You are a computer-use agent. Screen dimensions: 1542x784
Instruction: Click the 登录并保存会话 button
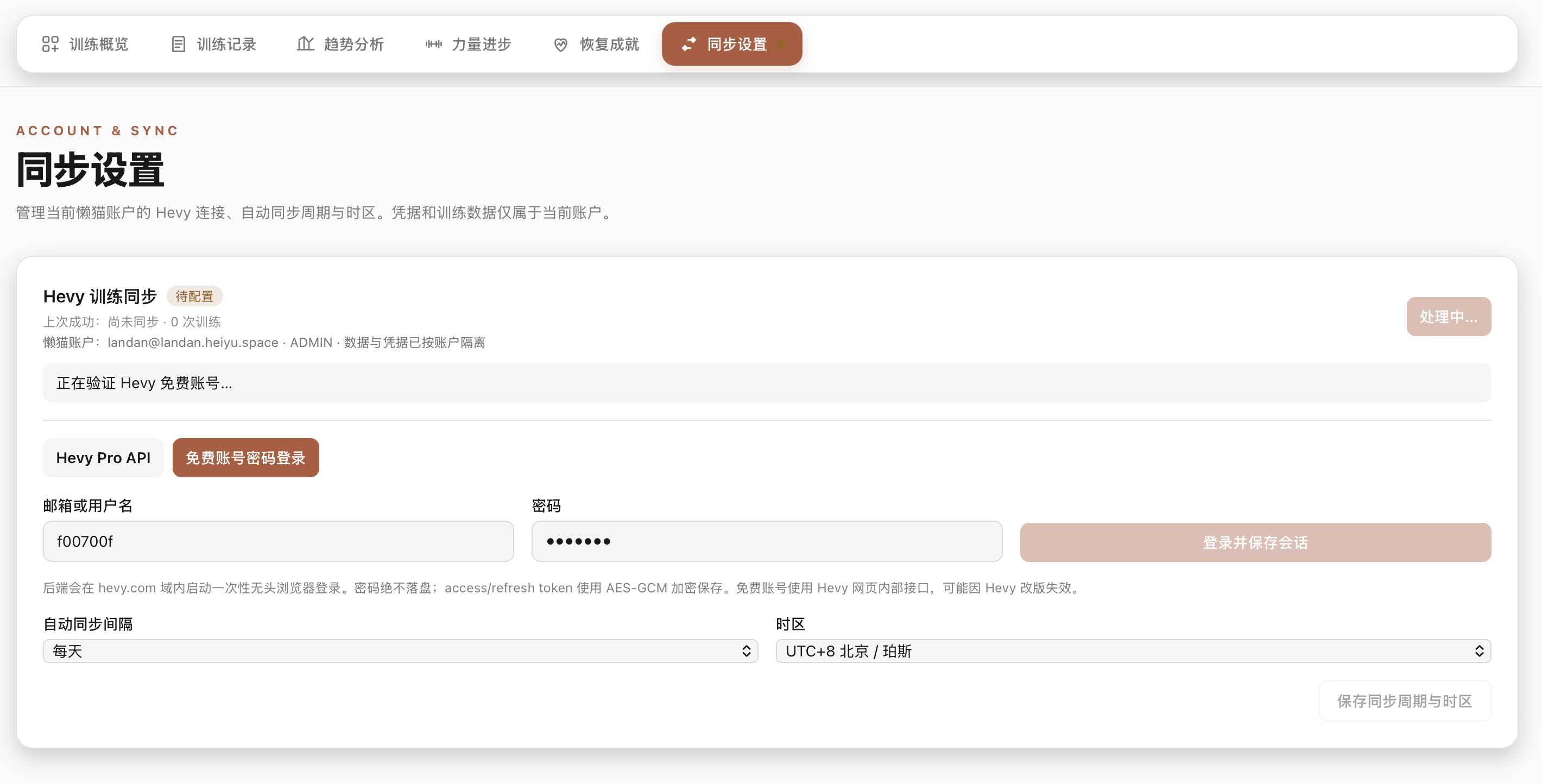(1255, 542)
